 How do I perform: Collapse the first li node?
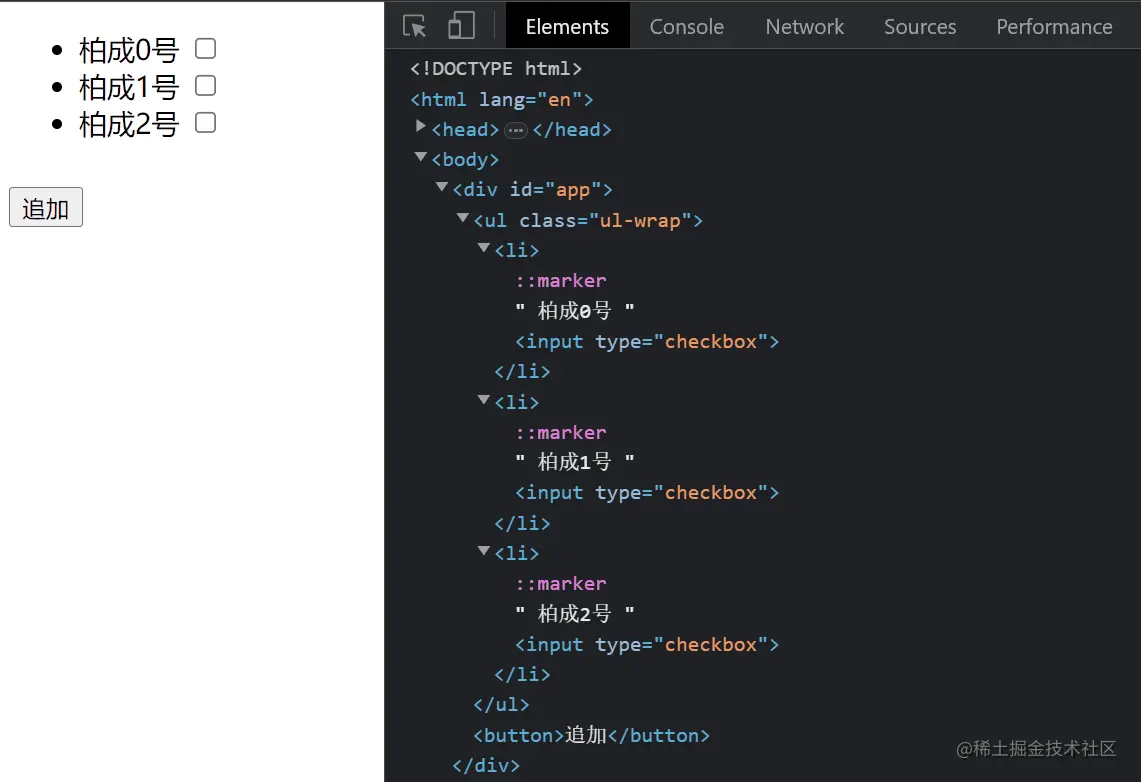484,248
